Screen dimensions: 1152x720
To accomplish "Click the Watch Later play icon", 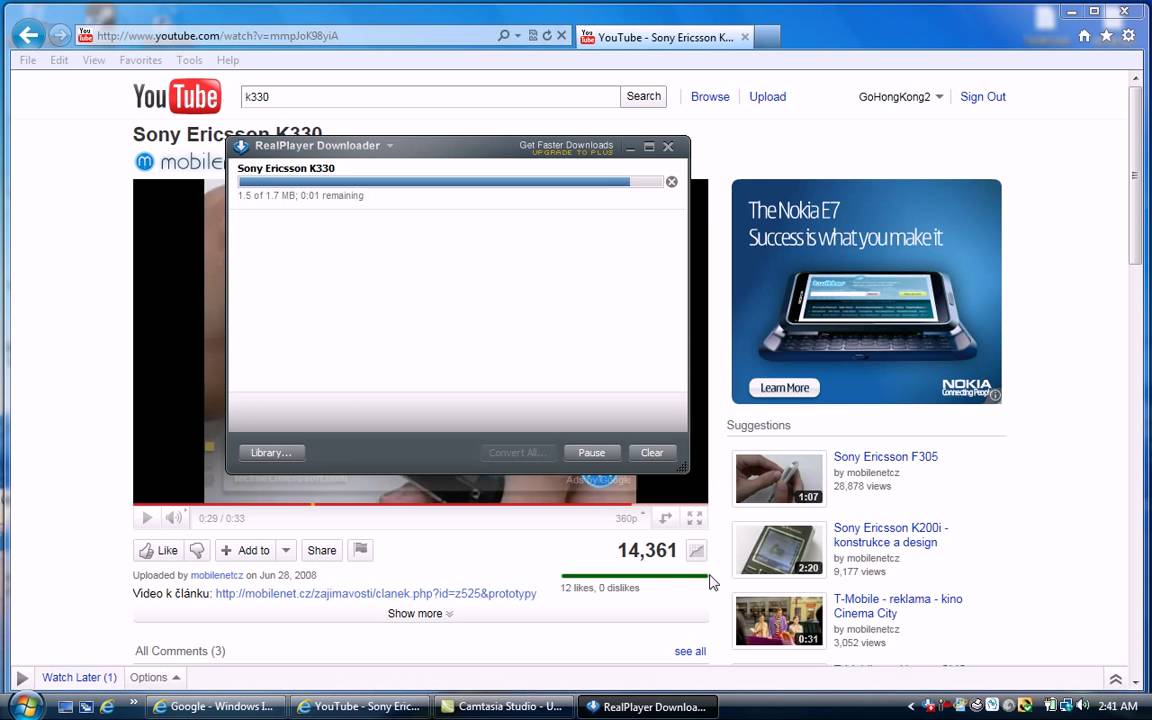I will click(x=22, y=677).
